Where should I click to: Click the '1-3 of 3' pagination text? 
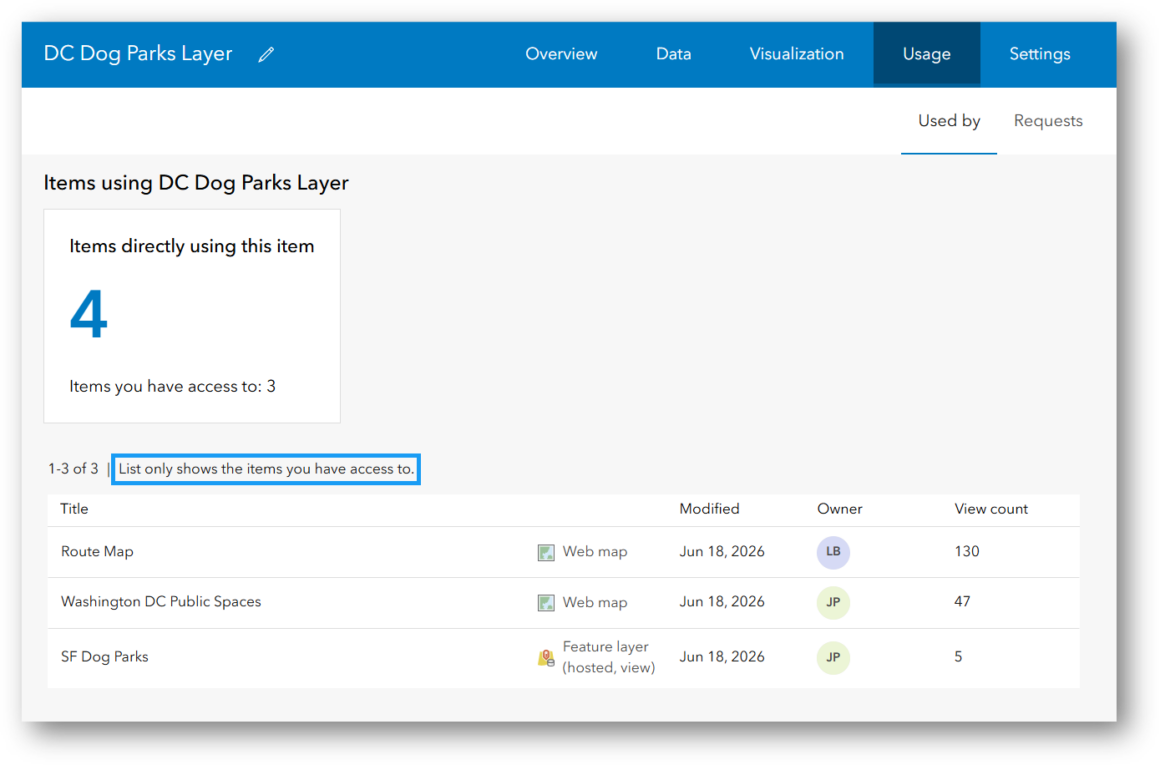72,469
